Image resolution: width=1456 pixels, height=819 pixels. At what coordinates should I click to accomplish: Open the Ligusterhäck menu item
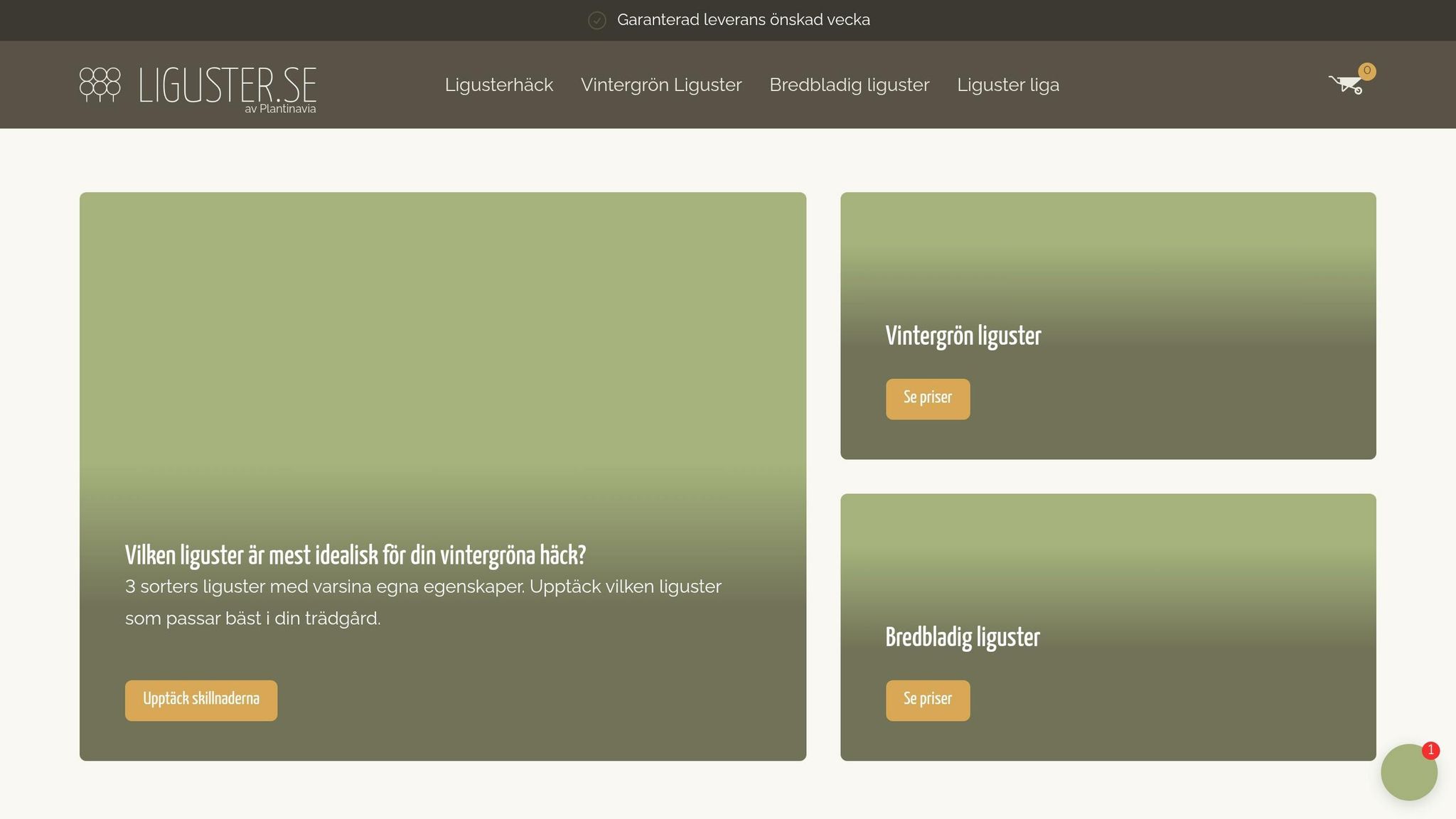click(x=498, y=85)
